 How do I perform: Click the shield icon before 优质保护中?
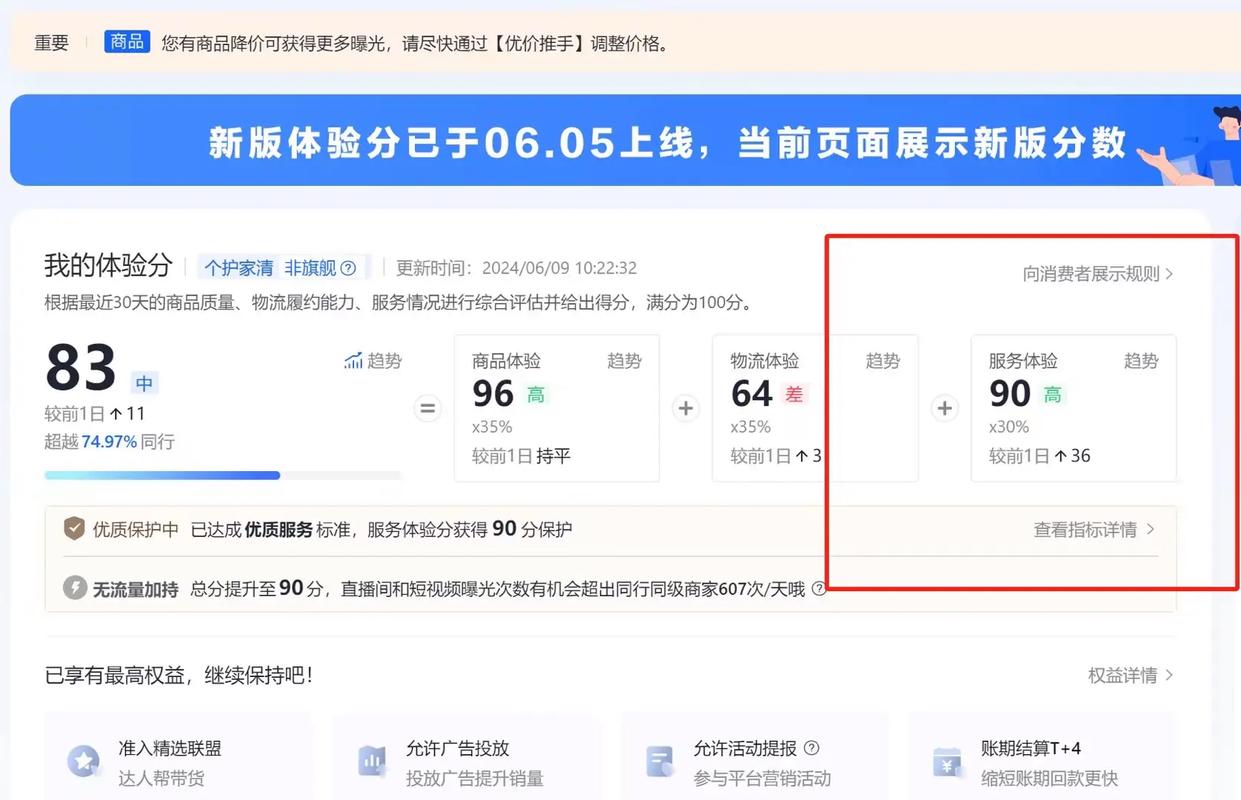(74, 528)
